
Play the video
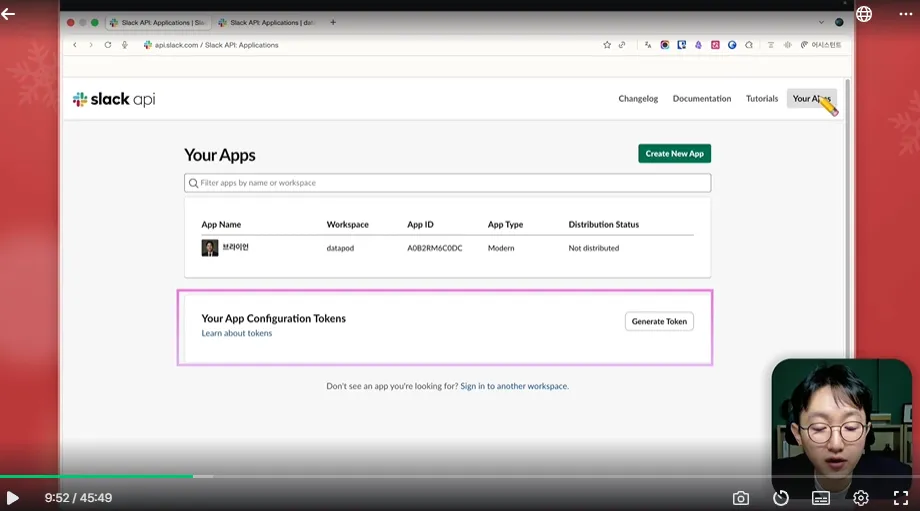(x=12, y=498)
